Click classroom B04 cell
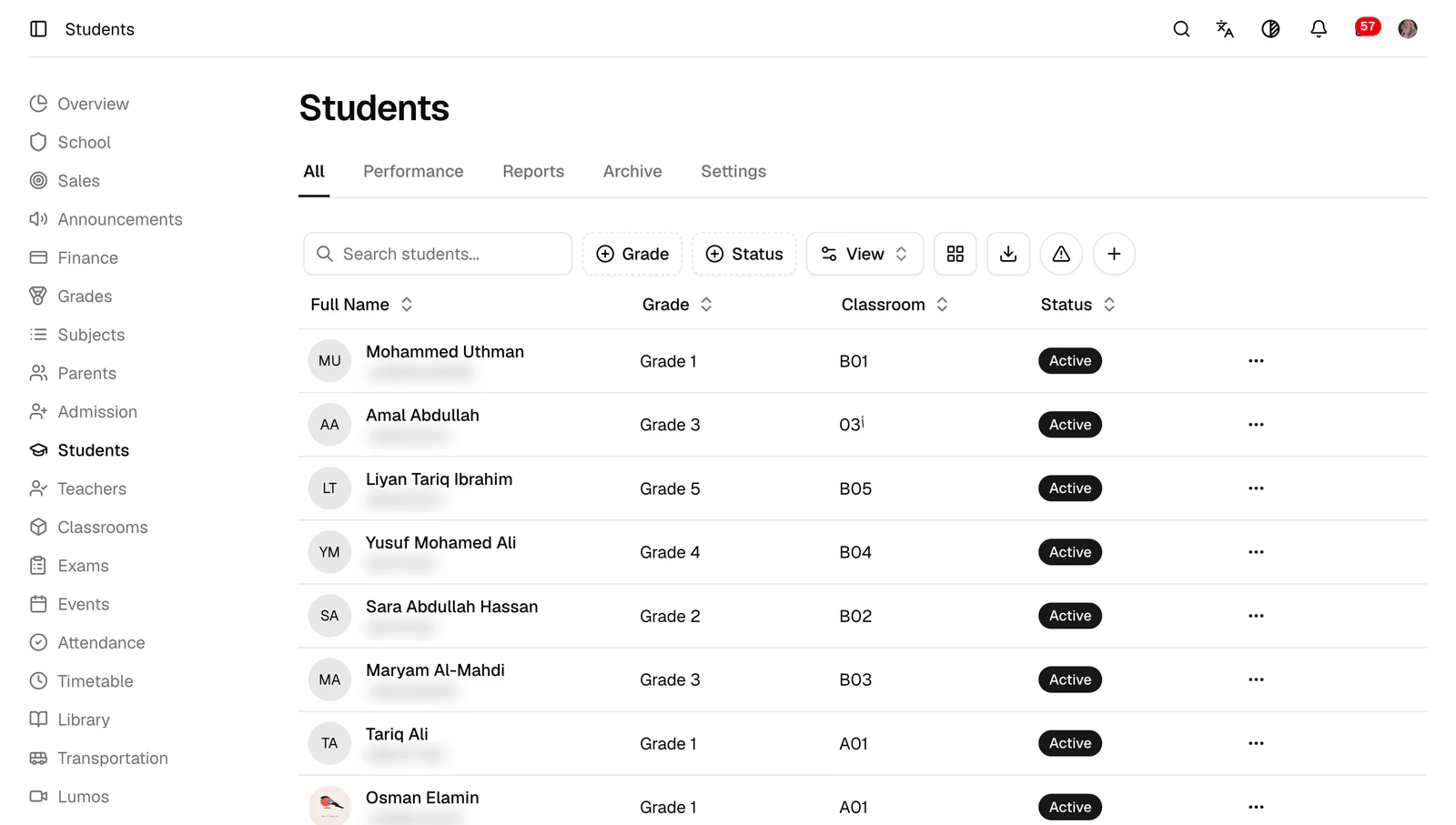The width and height of the screenshot is (1456, 825). 855,552
